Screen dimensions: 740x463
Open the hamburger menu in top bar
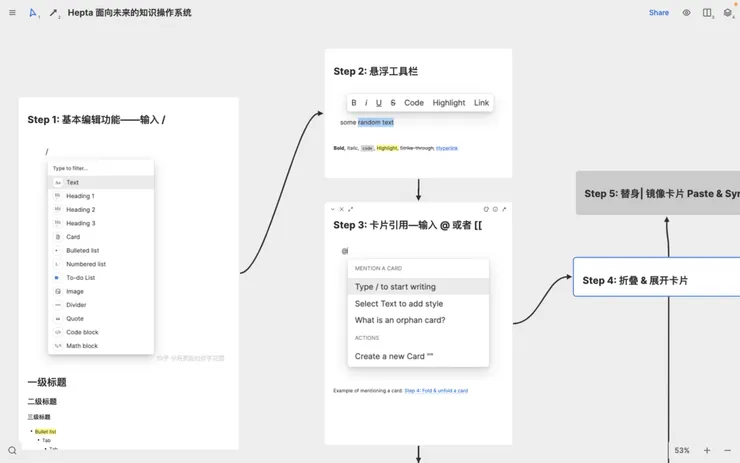click(x=12, y=13)
